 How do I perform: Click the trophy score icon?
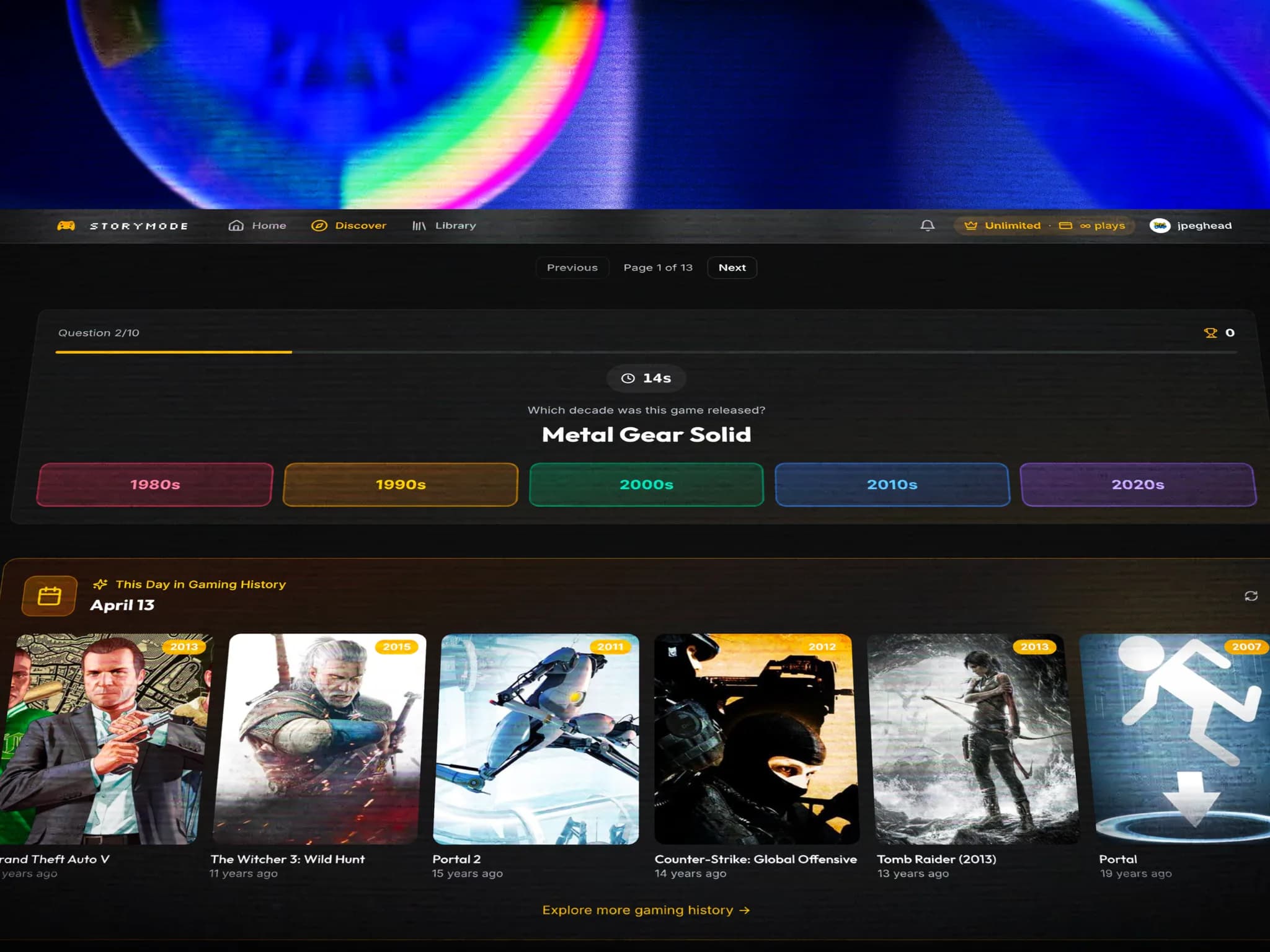pos(1210,333)
